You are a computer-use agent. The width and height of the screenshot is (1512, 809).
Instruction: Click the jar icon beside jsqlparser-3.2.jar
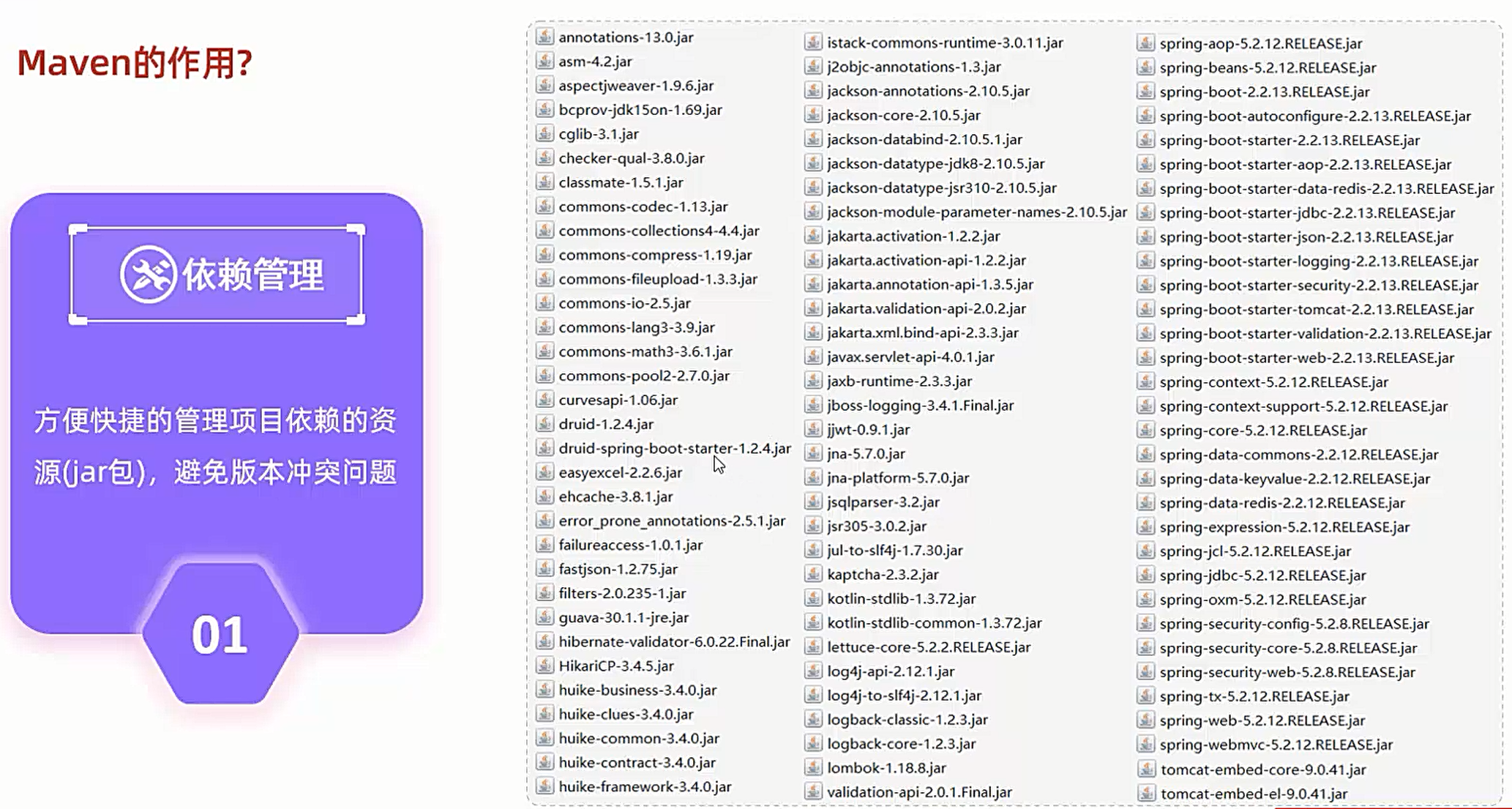coord(813,501)
